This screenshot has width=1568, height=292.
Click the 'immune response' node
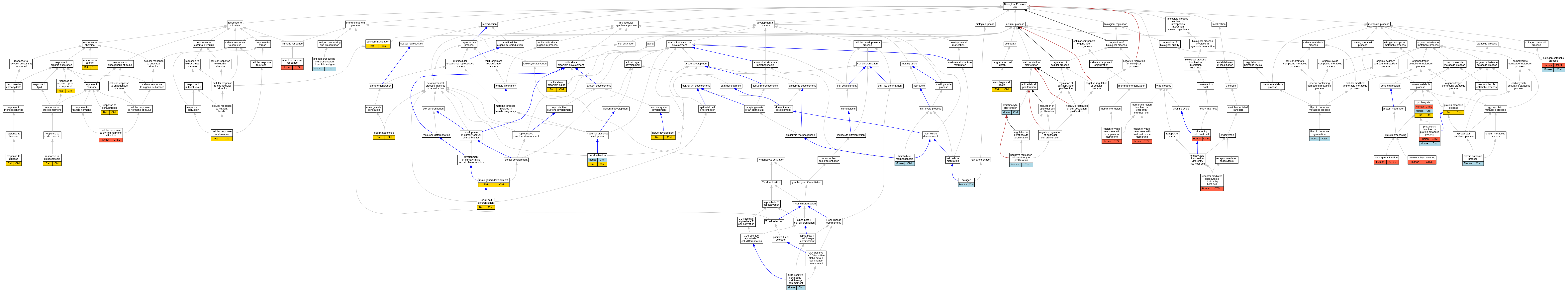tap(292, 44)
